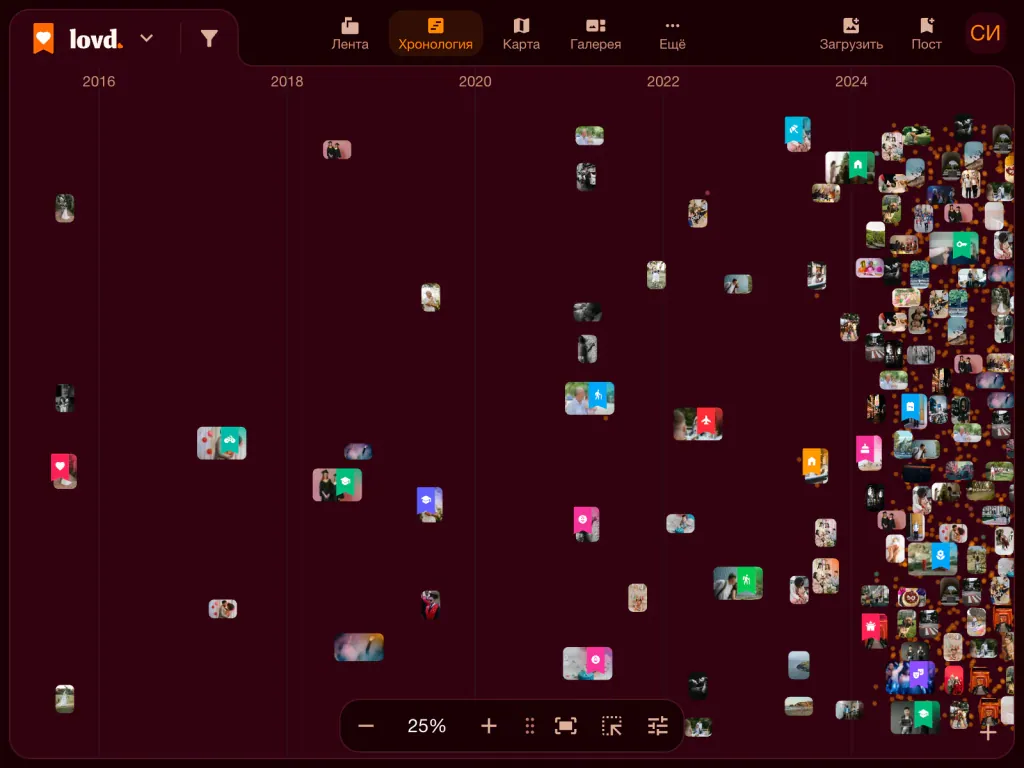The image size is (1024, 768).
Task: Open the Карта tab
Action: (x=521, y=34)
